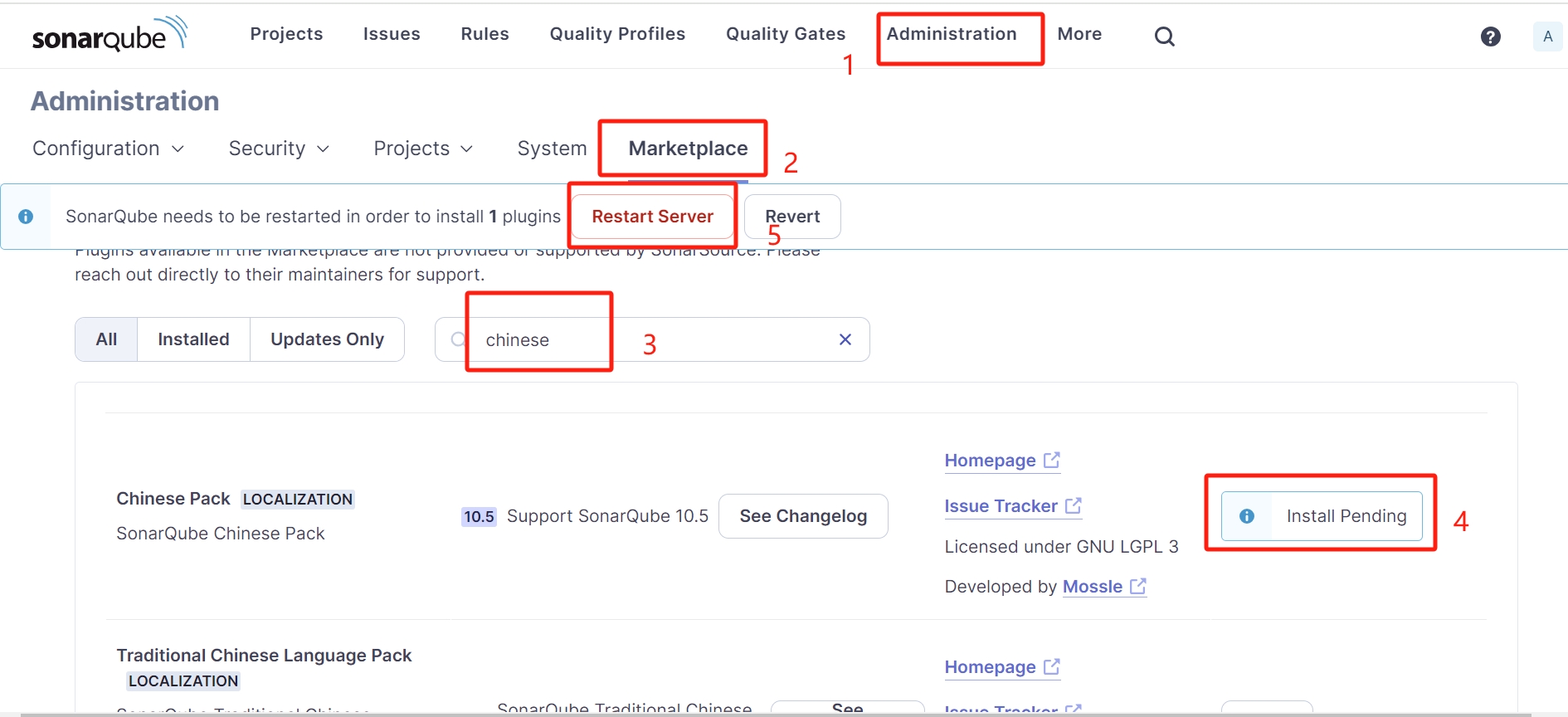1568x717 pixels.
Task: Show Updates Only plugins
Action: point(327,339)
